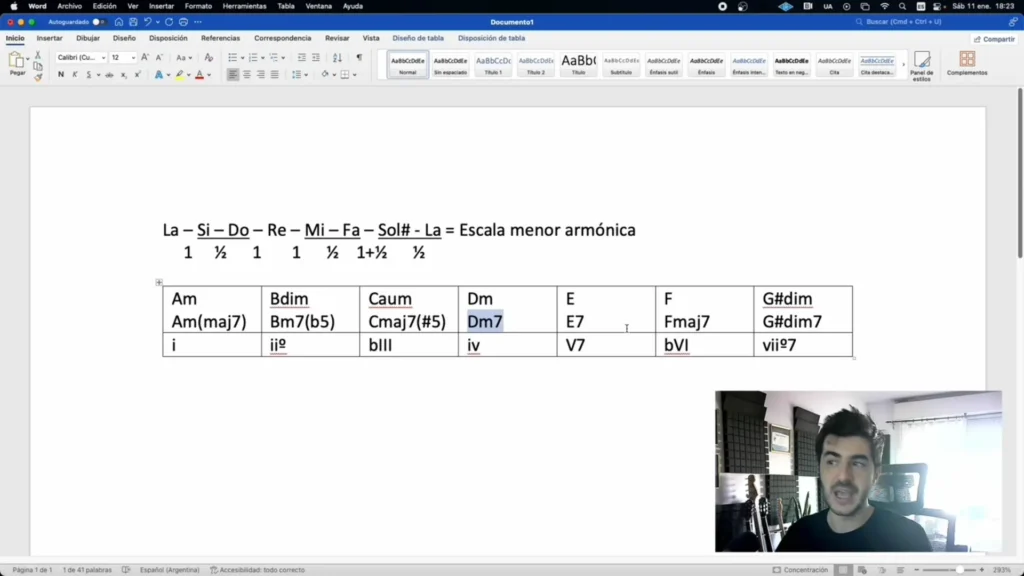Open the Insertar ribbon tab
Viewport: 1024px width, 576px height.
pos(50,39)
